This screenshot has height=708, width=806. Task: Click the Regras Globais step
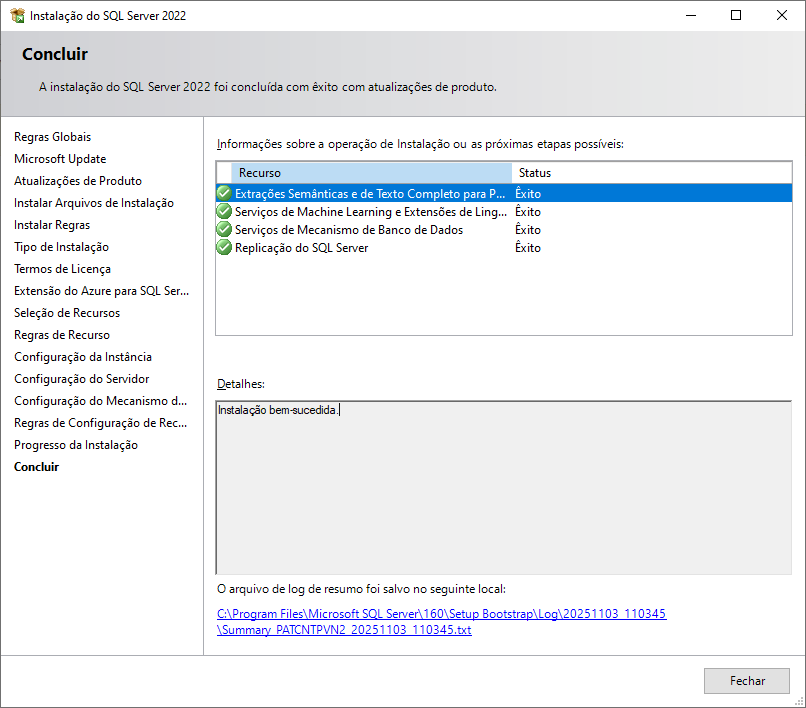pos(52,137)
